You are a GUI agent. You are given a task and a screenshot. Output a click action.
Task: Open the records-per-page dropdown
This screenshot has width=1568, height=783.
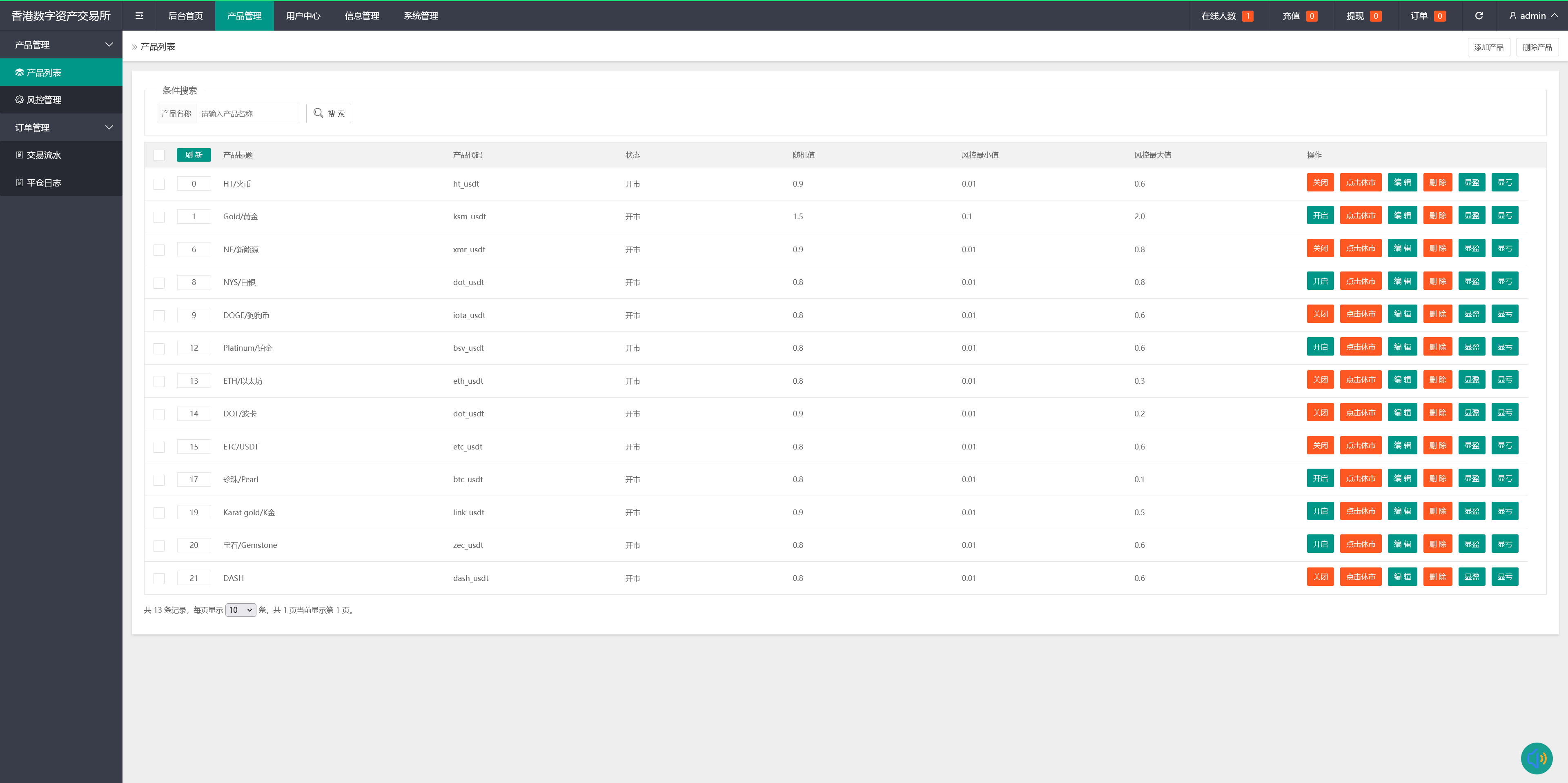click(241, 609)
